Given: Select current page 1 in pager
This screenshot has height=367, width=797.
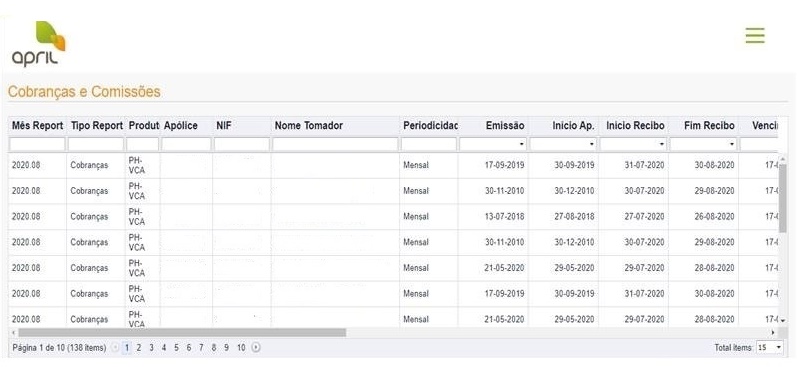Looking at the screenshot, I should point(126,348).
